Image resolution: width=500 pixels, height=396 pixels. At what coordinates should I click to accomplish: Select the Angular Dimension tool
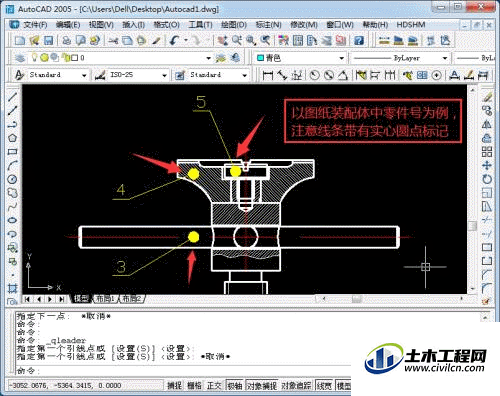tap(343, 75)
